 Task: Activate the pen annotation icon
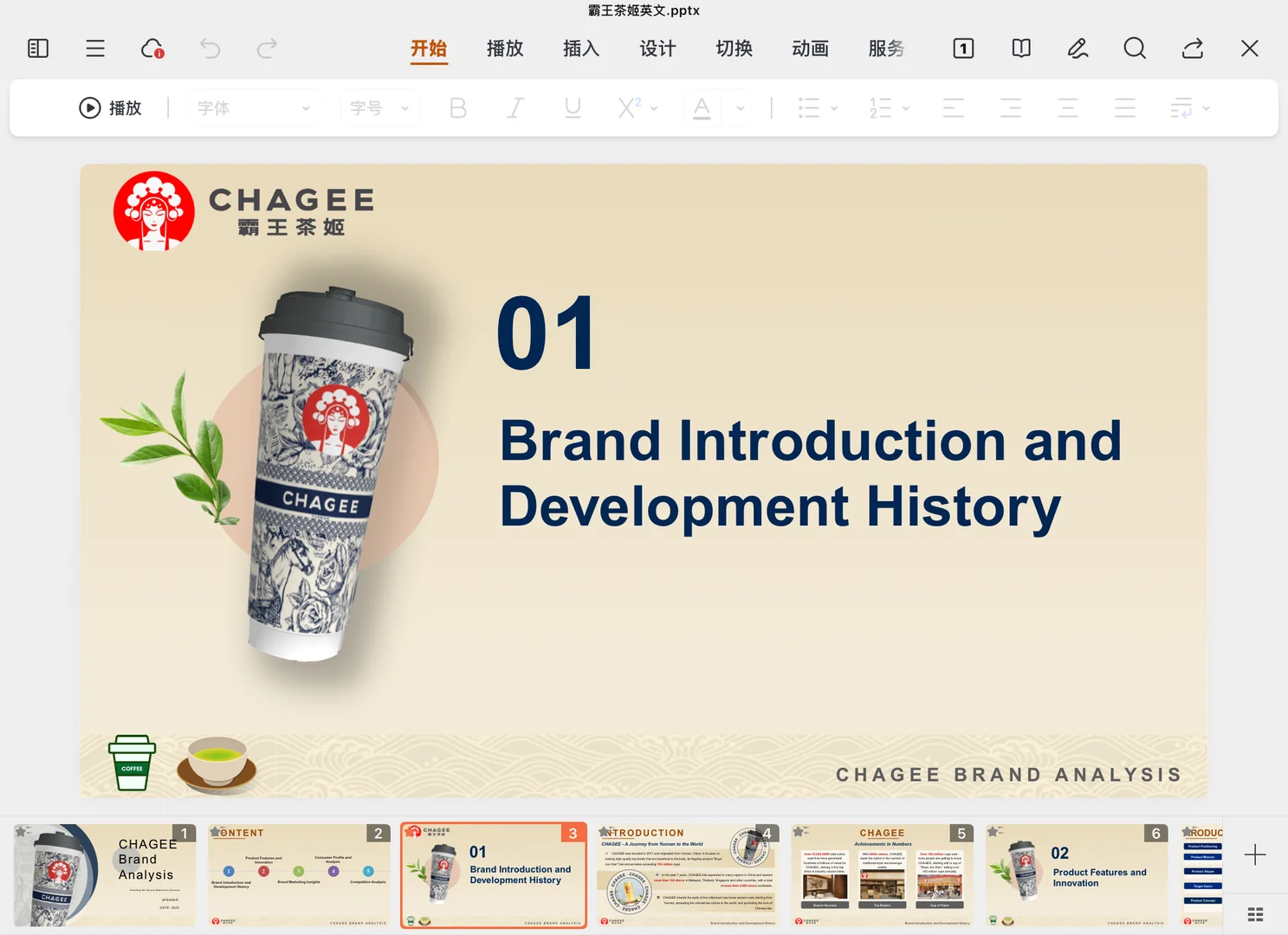click(1078, 48)
